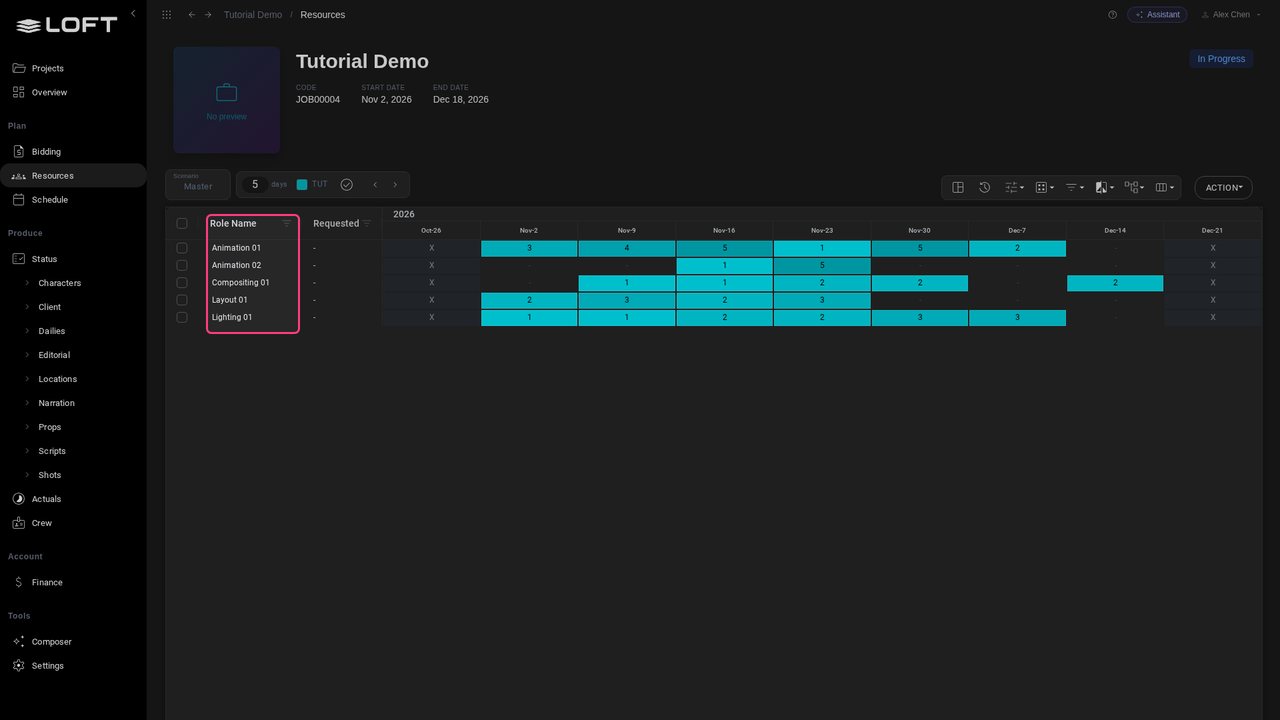
Task: Click the Tutorial Demo breadcrumb link
Action: pos(253,15)
